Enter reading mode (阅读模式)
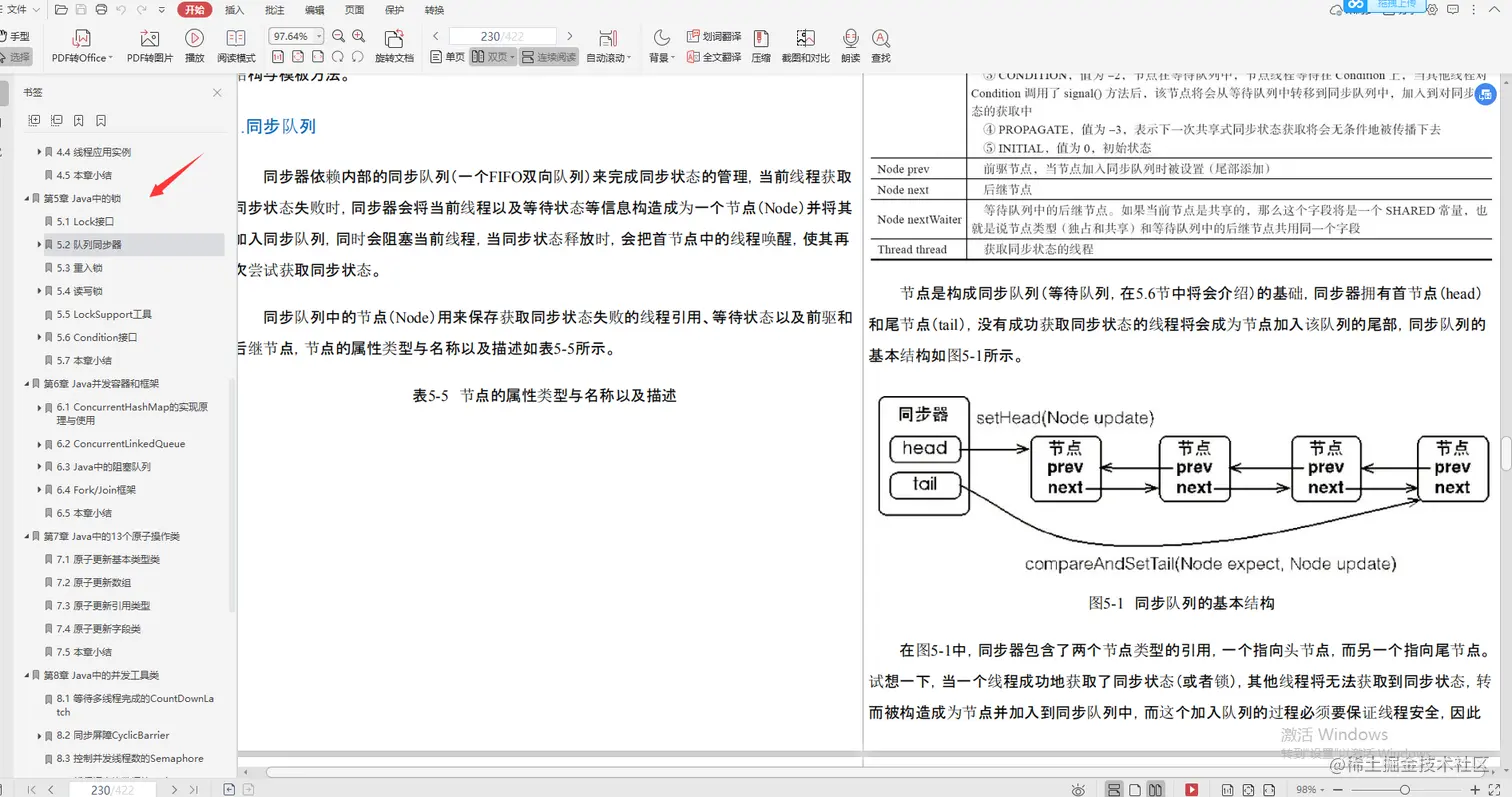This screenshot has height=797, width=1512. [x=237, y=46]
